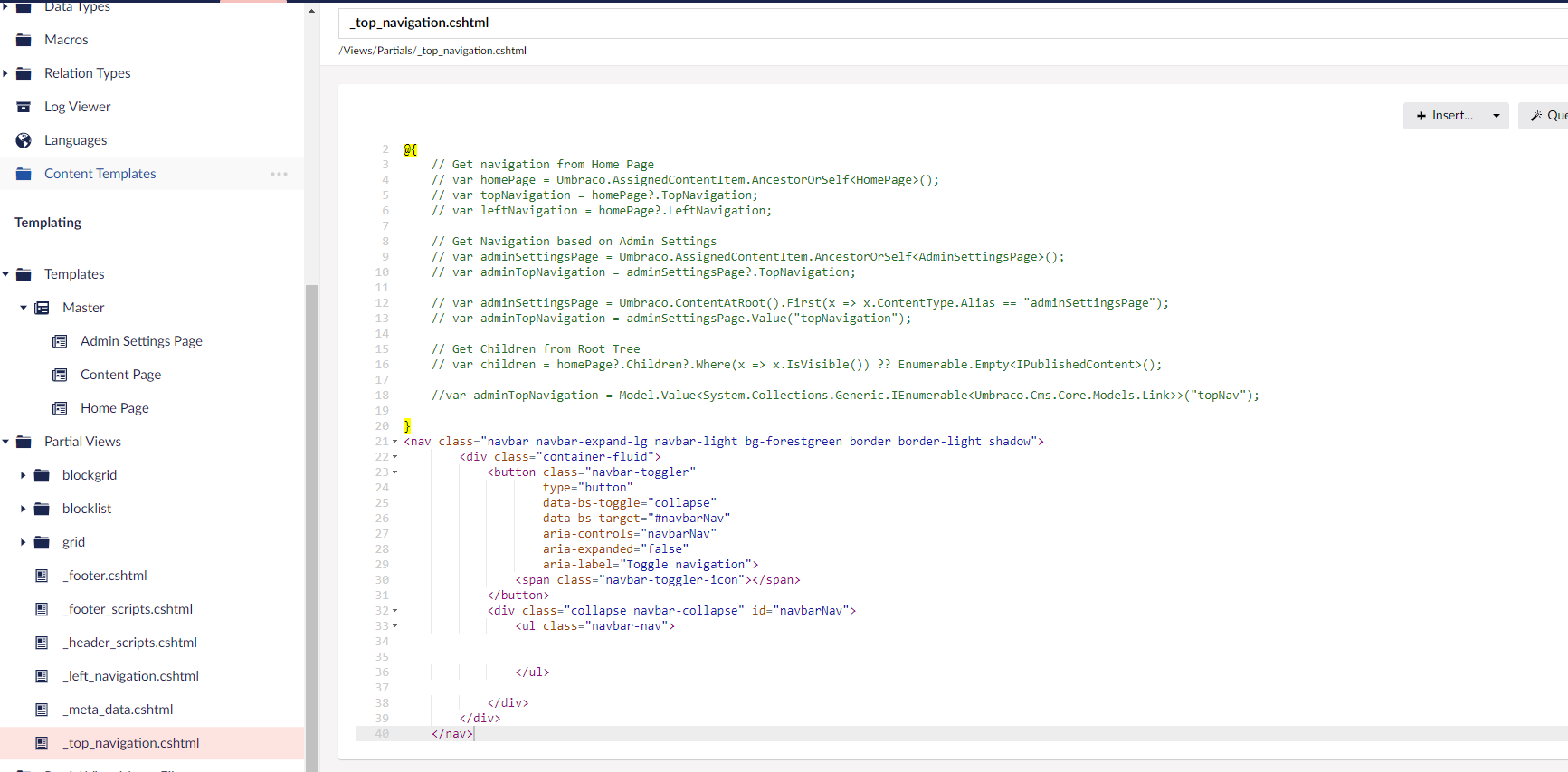Open _left_navigation.cshtml partial view
This screenshot has width=1568, height=772.
click(x=130, y=676)
